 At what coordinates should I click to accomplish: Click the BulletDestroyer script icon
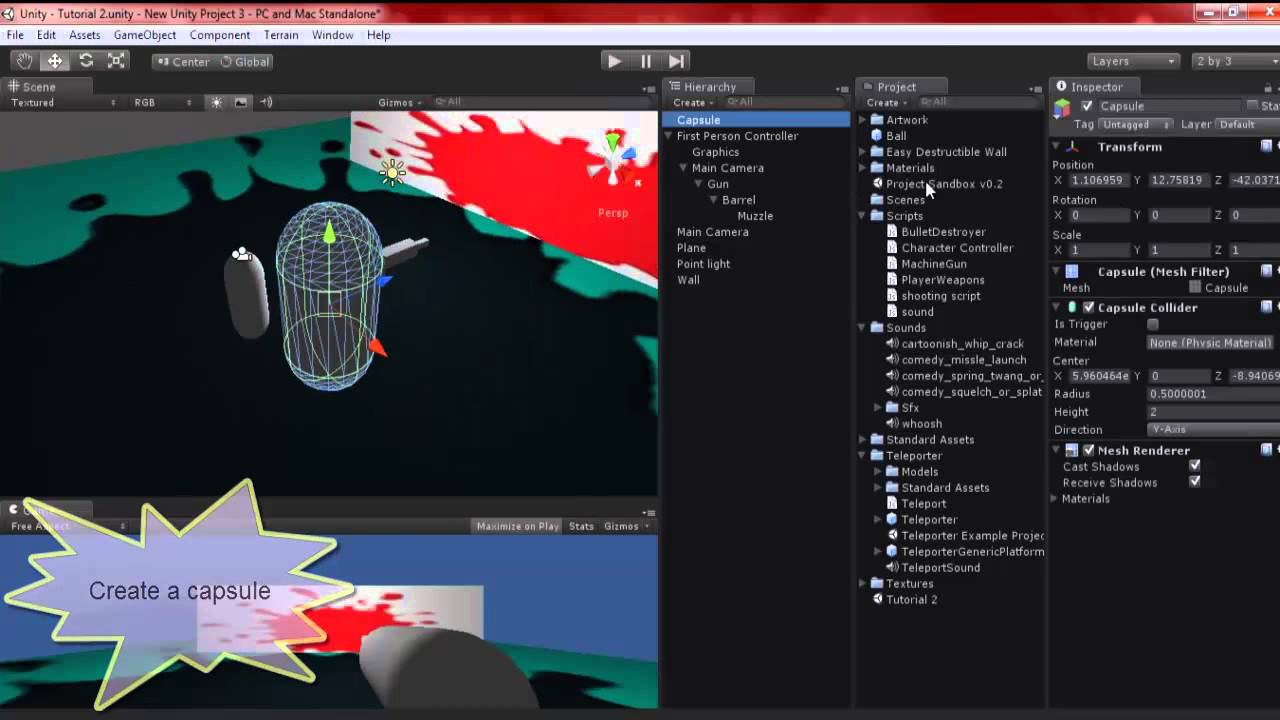coord(893,232)
